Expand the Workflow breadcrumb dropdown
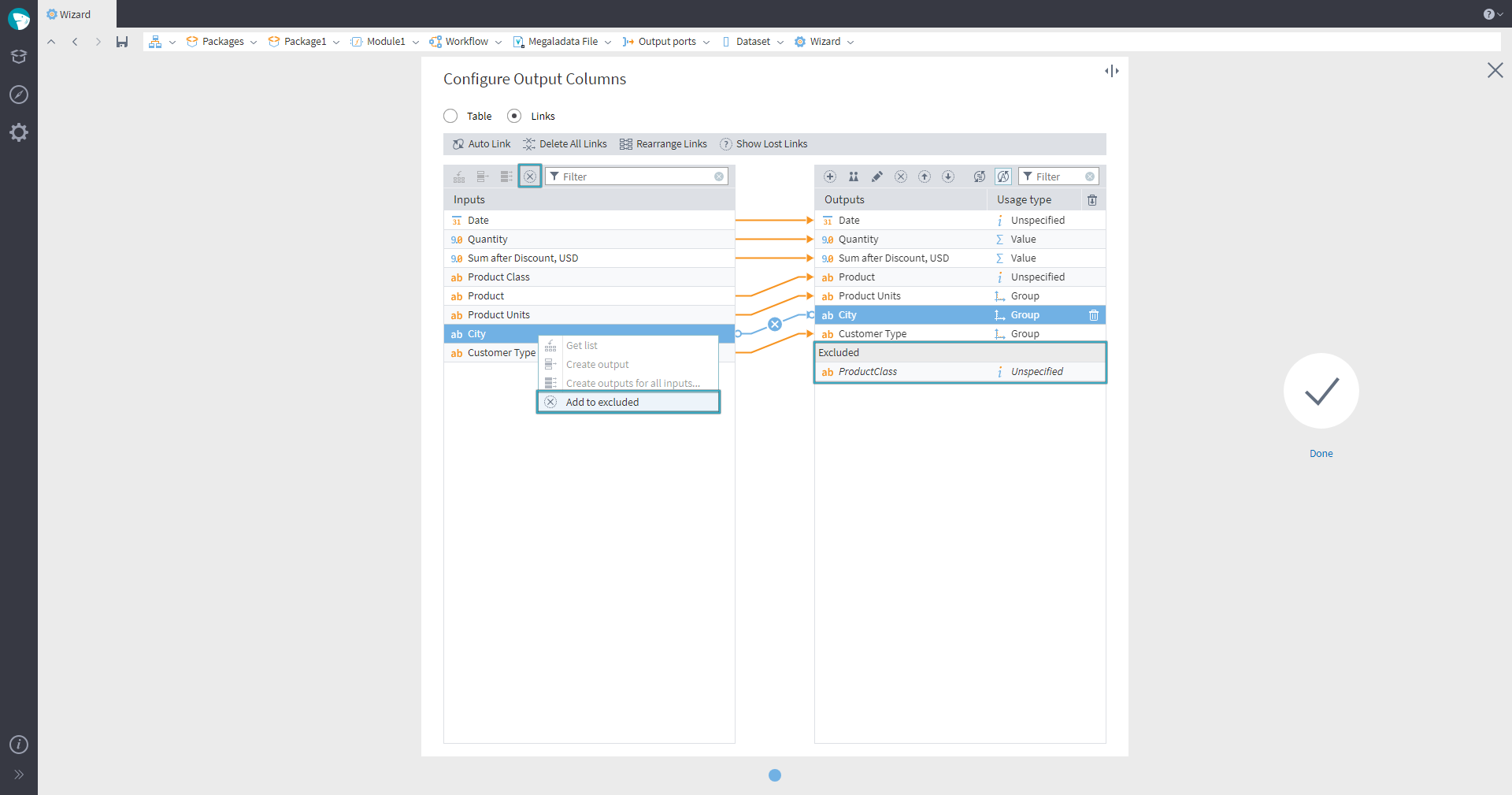This screenshot has width=1512, height=795. point(498,43)
